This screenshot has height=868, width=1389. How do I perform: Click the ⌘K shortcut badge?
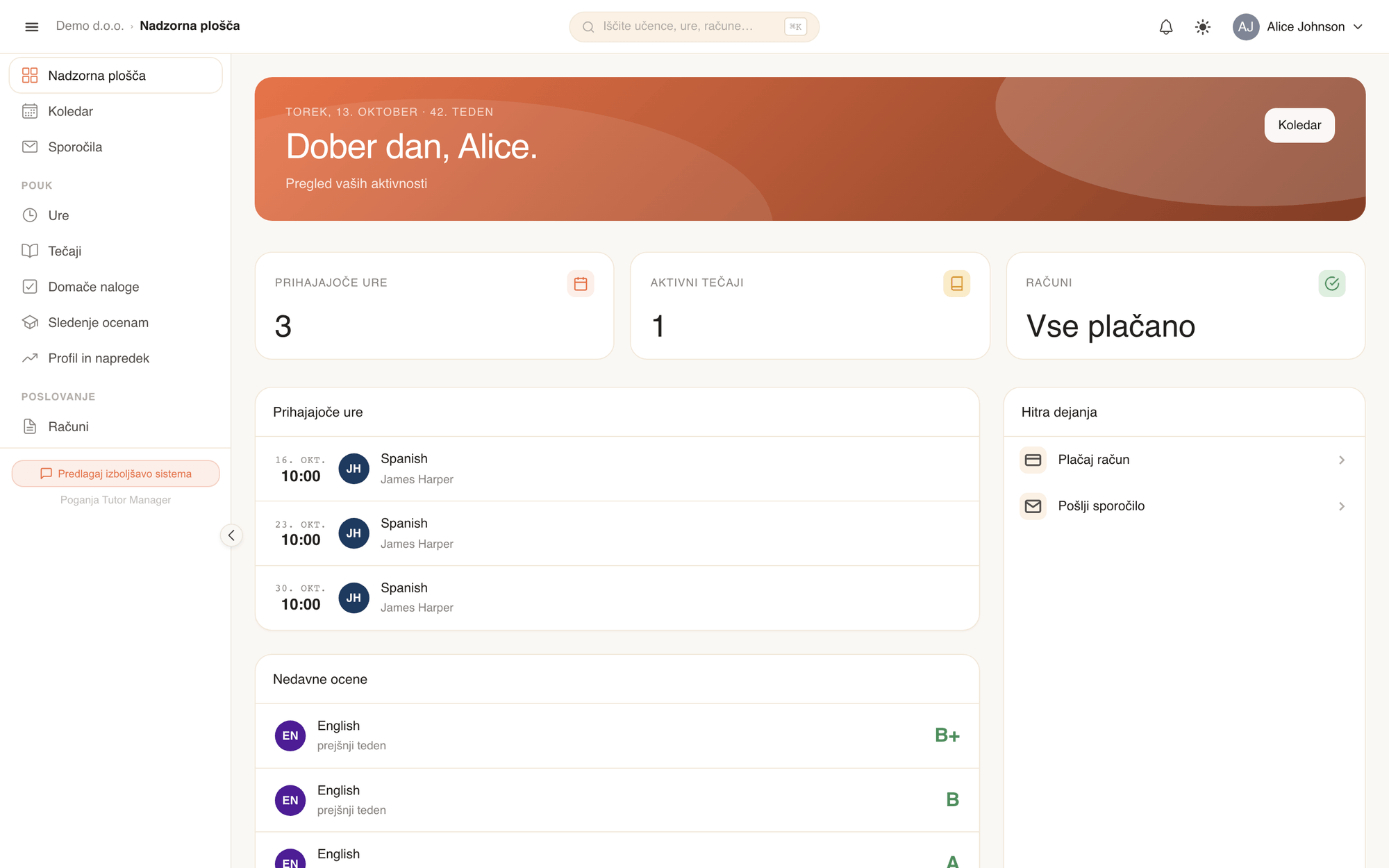[x=795, y=27]
